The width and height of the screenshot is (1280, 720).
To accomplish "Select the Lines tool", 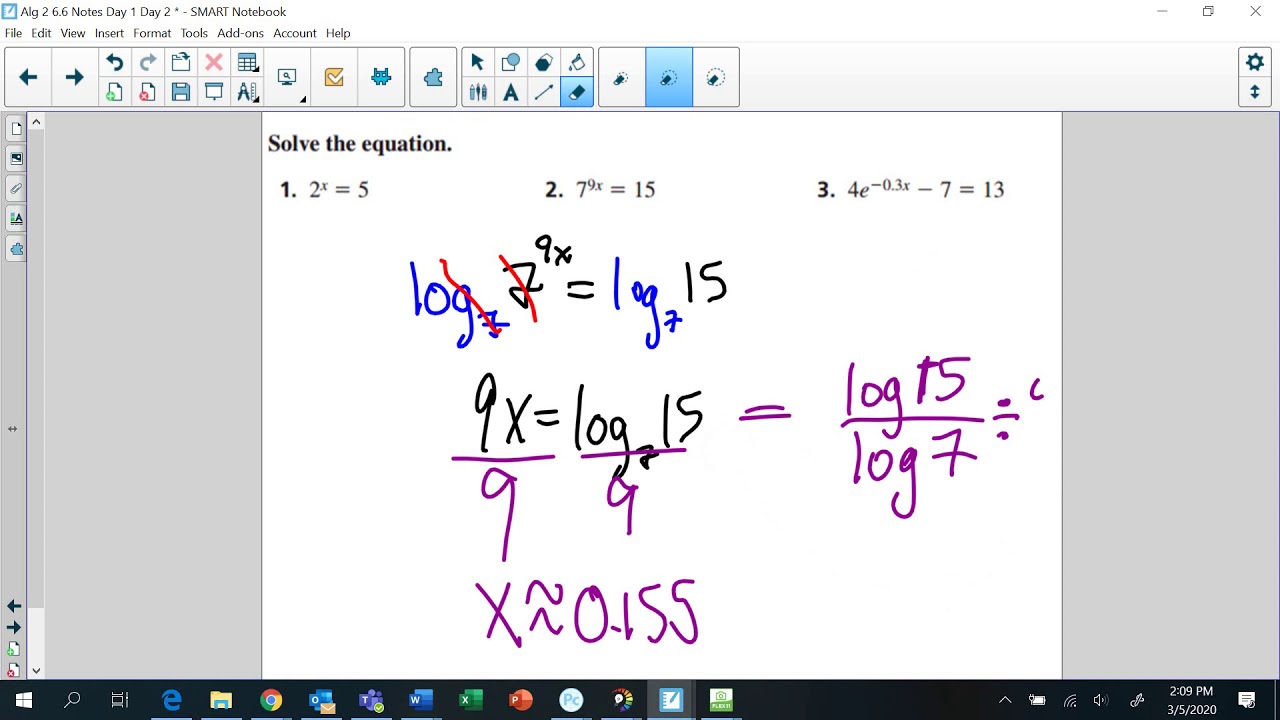I will (543, 92).
